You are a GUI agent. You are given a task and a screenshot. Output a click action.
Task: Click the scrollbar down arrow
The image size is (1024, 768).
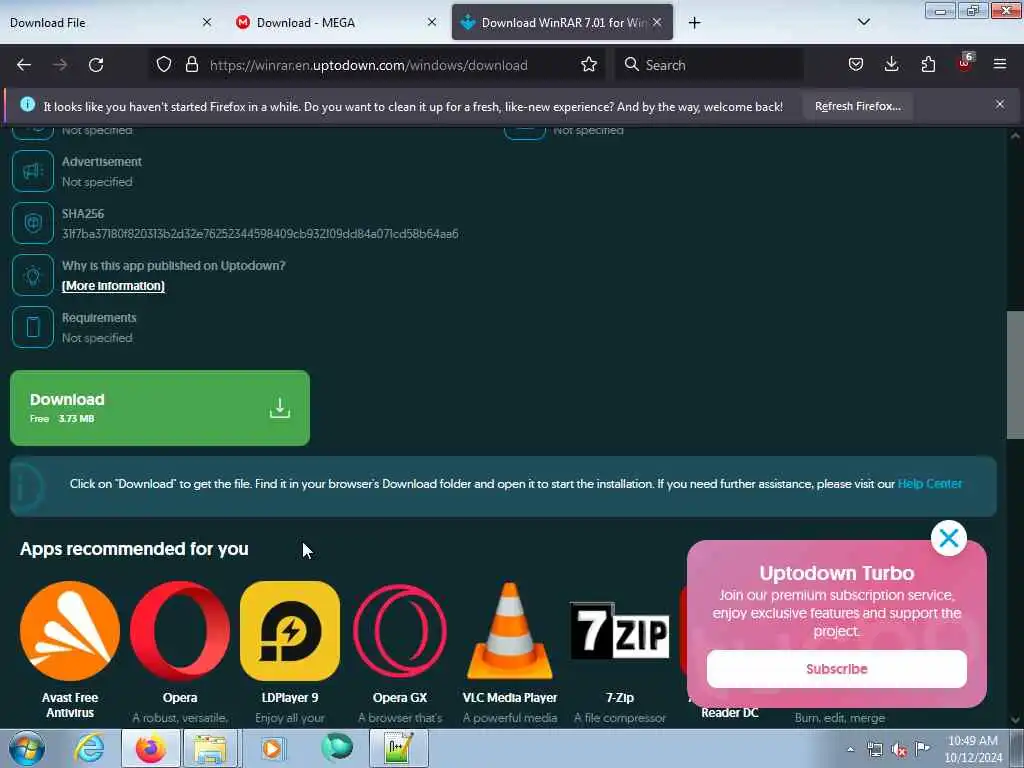(1015, 720)
